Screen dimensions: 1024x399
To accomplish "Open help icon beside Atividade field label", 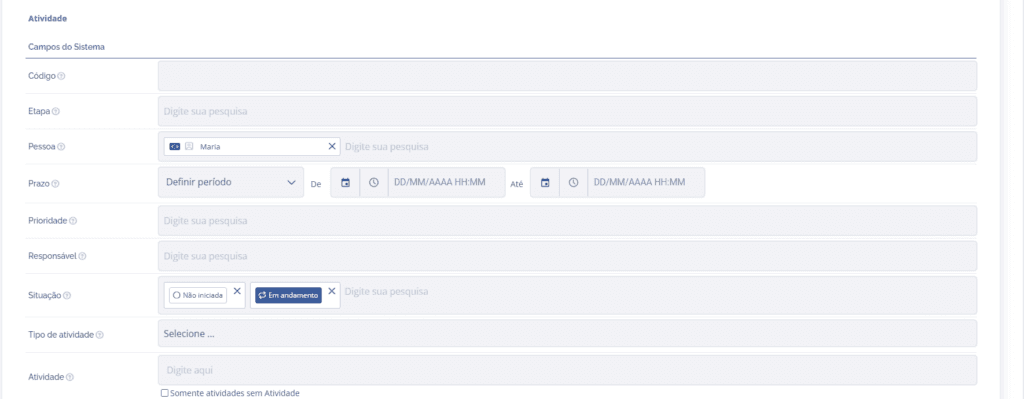I will [x=70, y=377].
